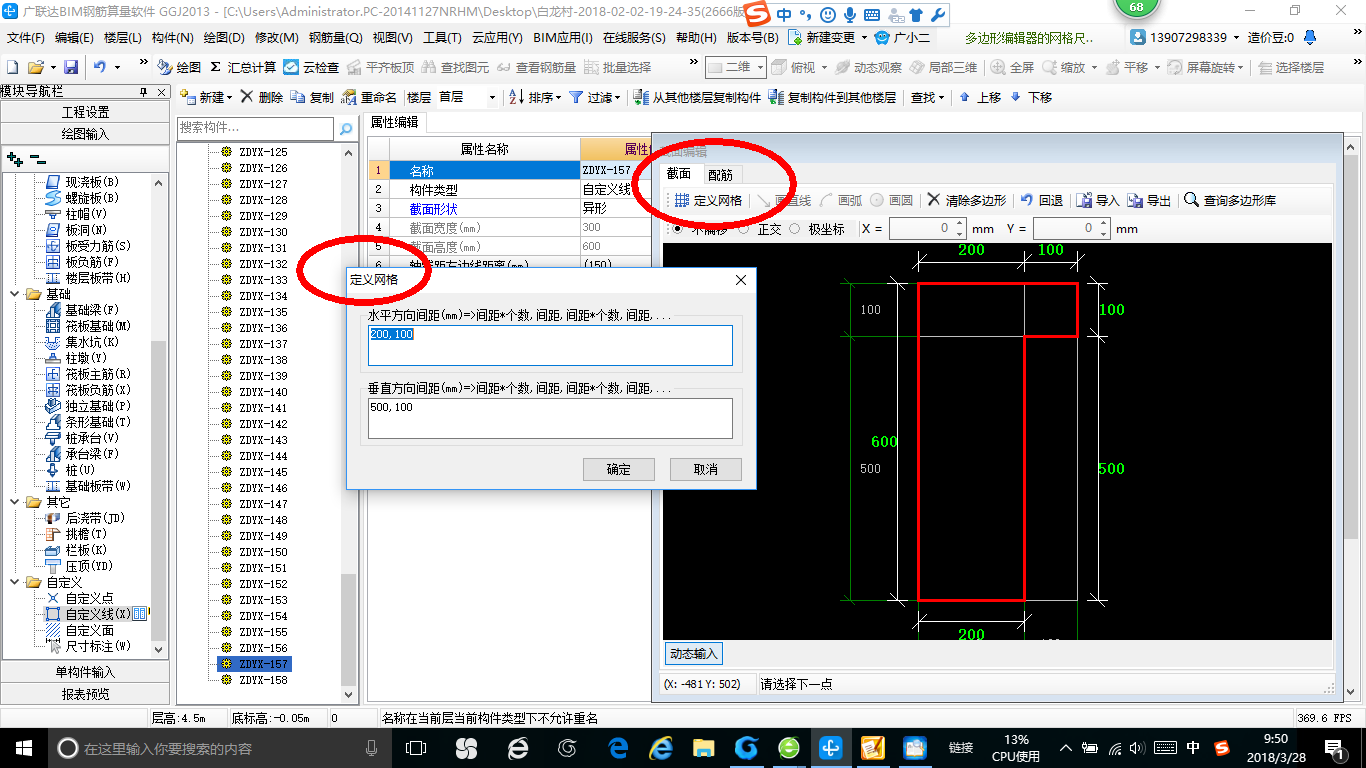Click the 垂直方向间距 input field
1366x768 pixels.
click(550, 418)
